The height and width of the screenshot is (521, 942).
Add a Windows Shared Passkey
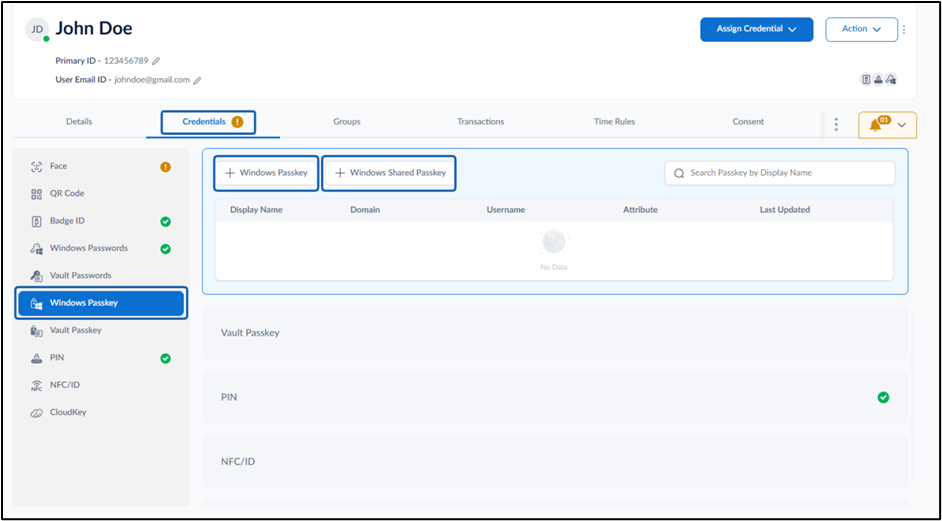click(x=389, y=173)
